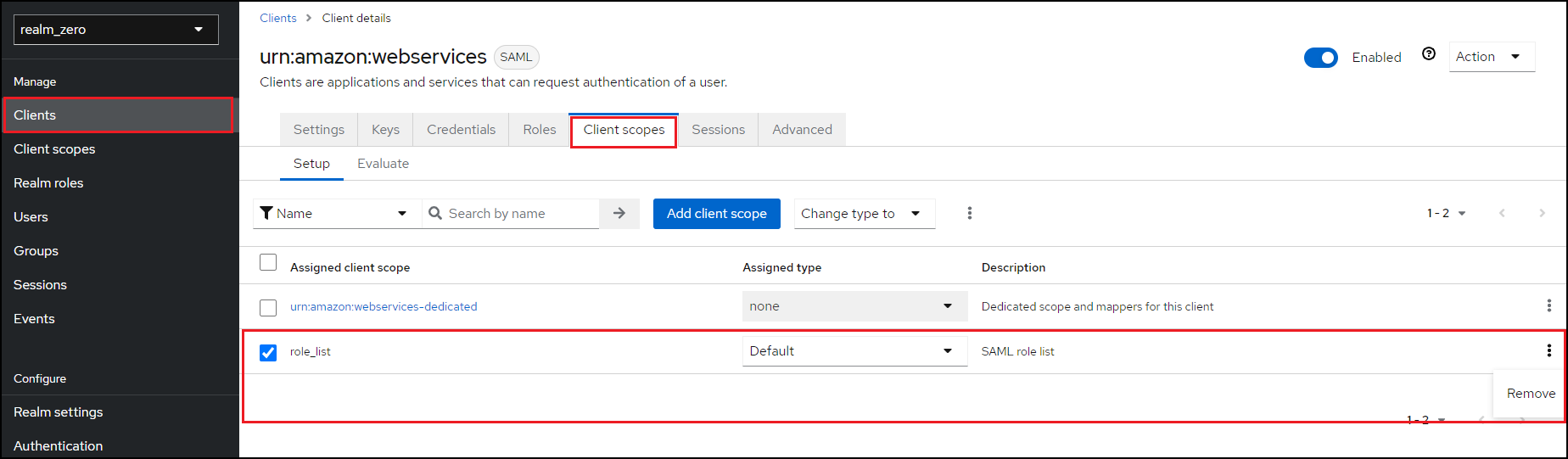Open the Roles tab
This screenshot has height=459, width=1568.
pyautogui.click(x=540, y=130)
